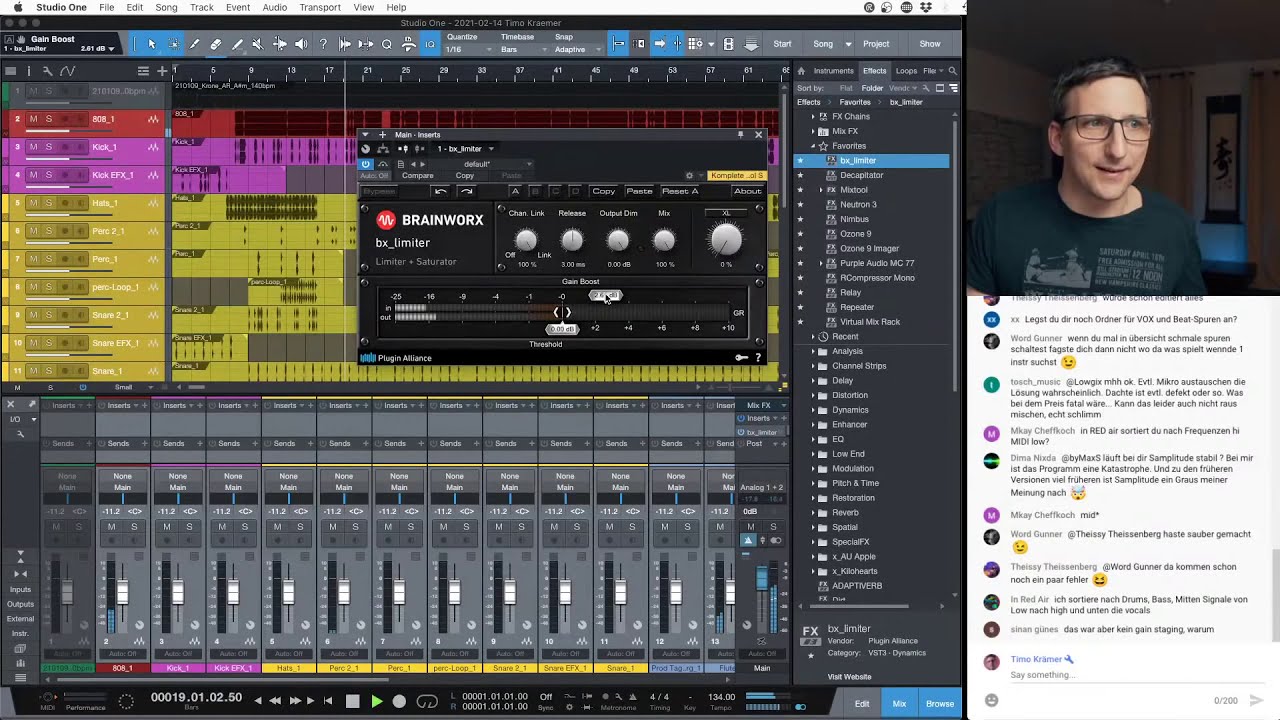Enable the XL saturation button

pyautogui.click(x=726, y=213)
